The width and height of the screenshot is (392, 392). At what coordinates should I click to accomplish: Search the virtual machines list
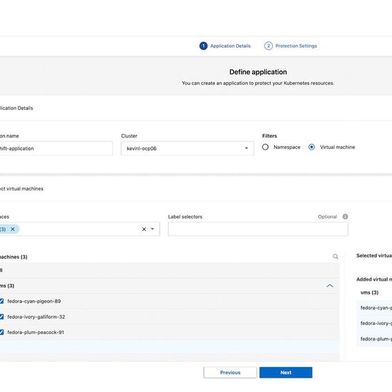(335, 256)
